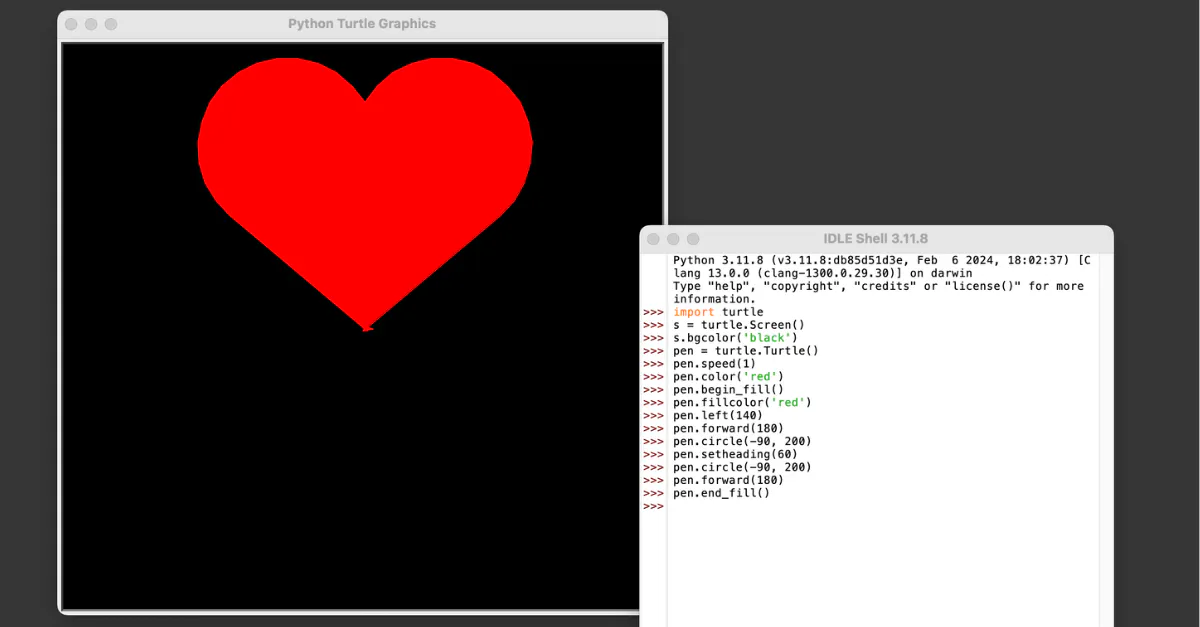Click the IDLE Shell 3.11.8 title bar
1200x627 pixels.
pos(875,239)
